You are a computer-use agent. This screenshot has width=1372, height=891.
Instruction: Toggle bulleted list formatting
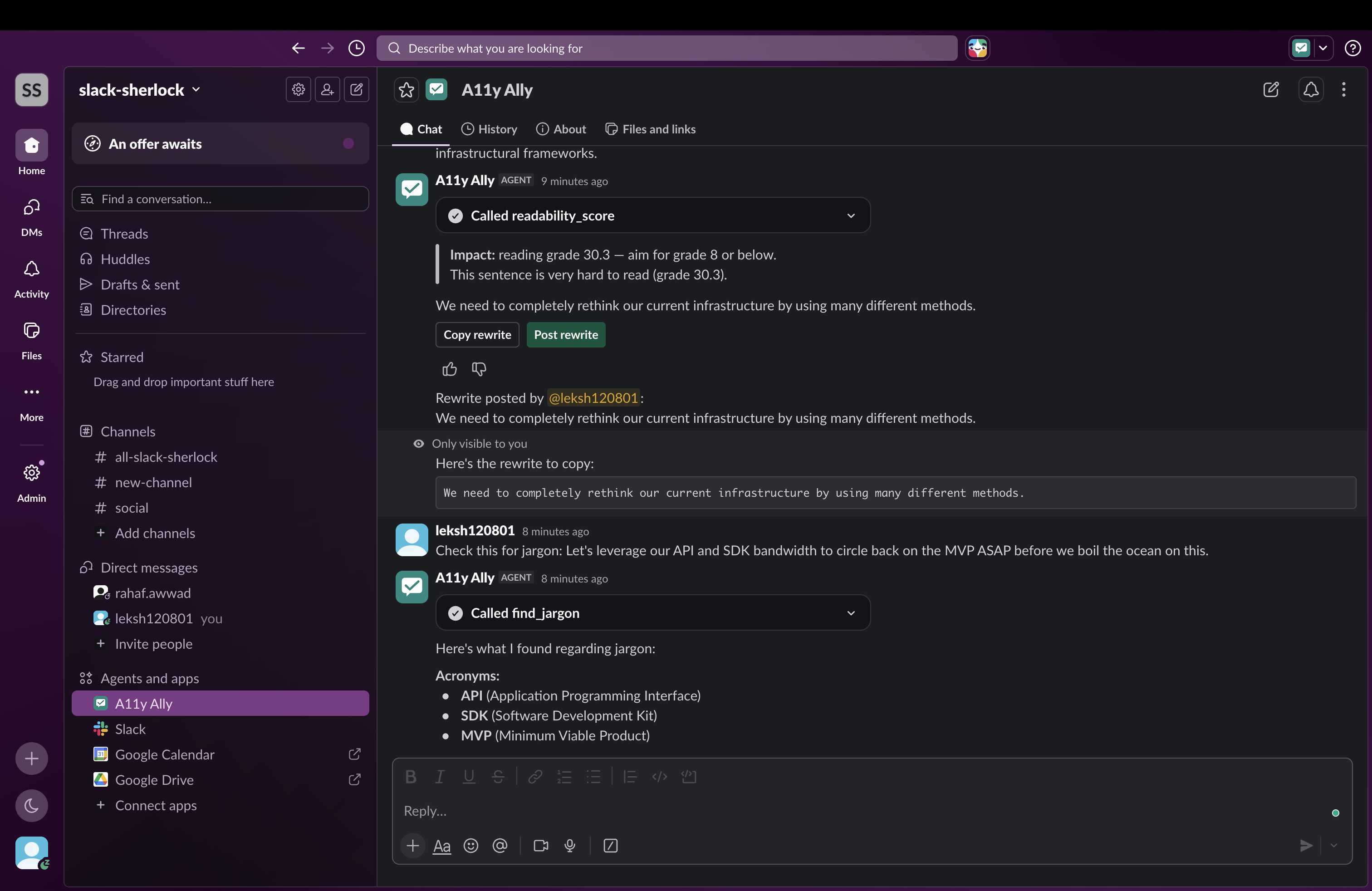tap(593, 777)
